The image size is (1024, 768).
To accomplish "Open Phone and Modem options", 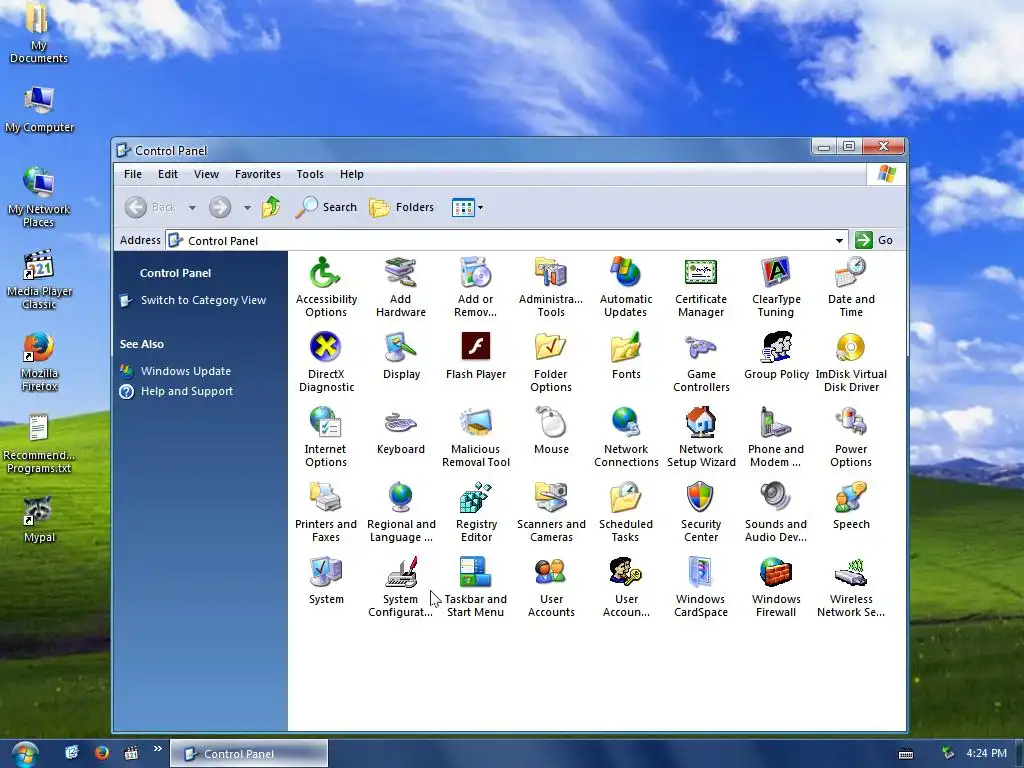I will coord(776,437).
